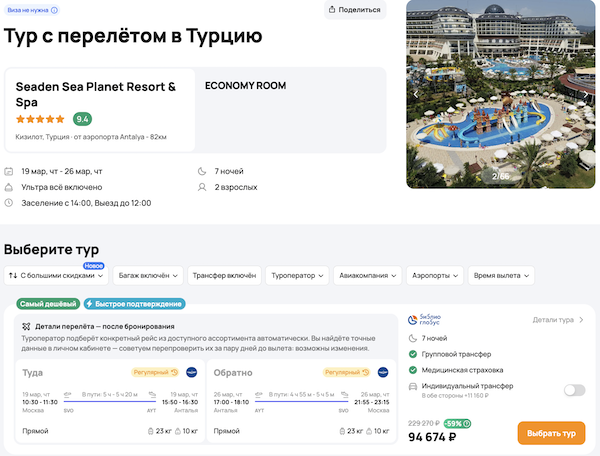Expand the Авиакомпания filter dropdown
This screenshot has height=456, width=600.
[366, 275]
